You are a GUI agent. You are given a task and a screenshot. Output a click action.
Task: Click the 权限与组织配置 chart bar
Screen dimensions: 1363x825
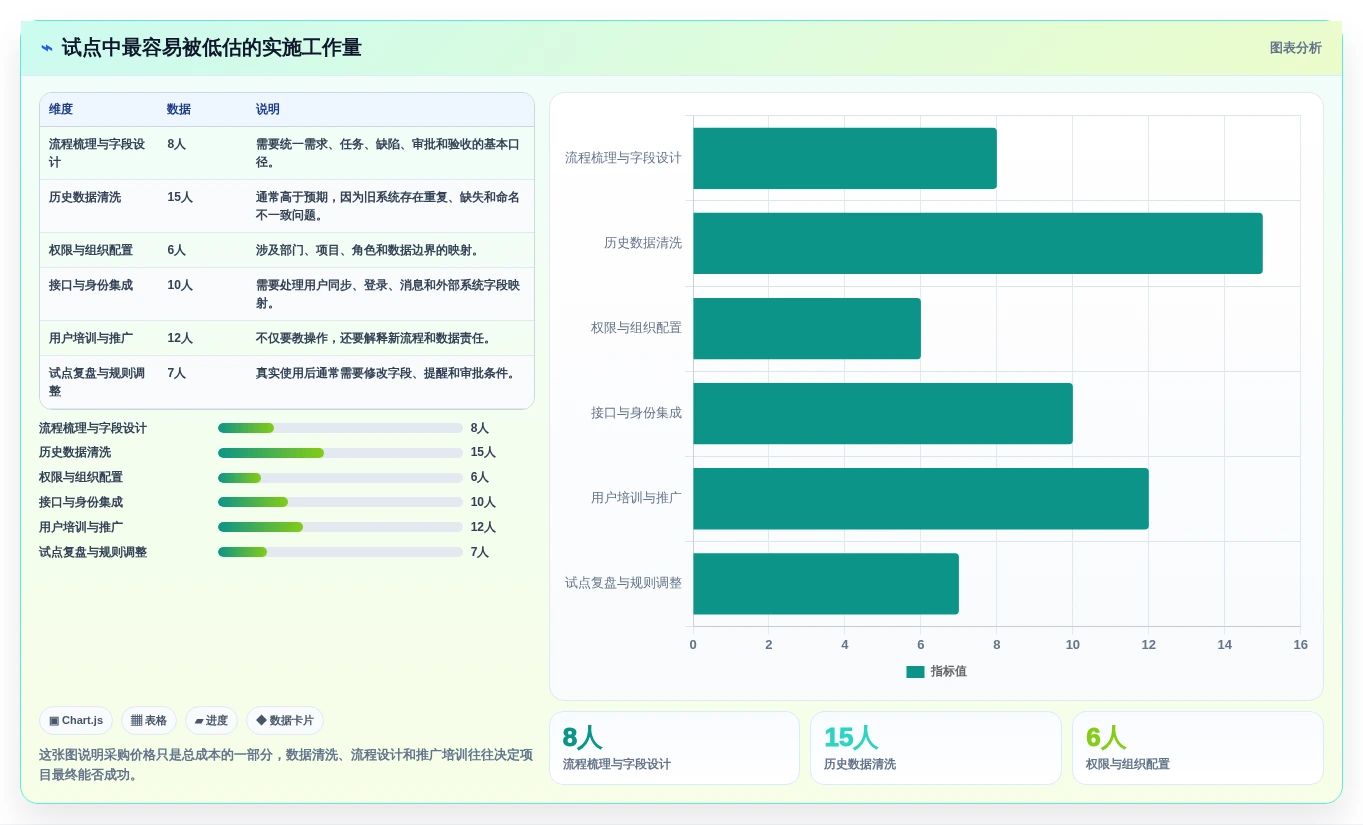tap(807, 329)
